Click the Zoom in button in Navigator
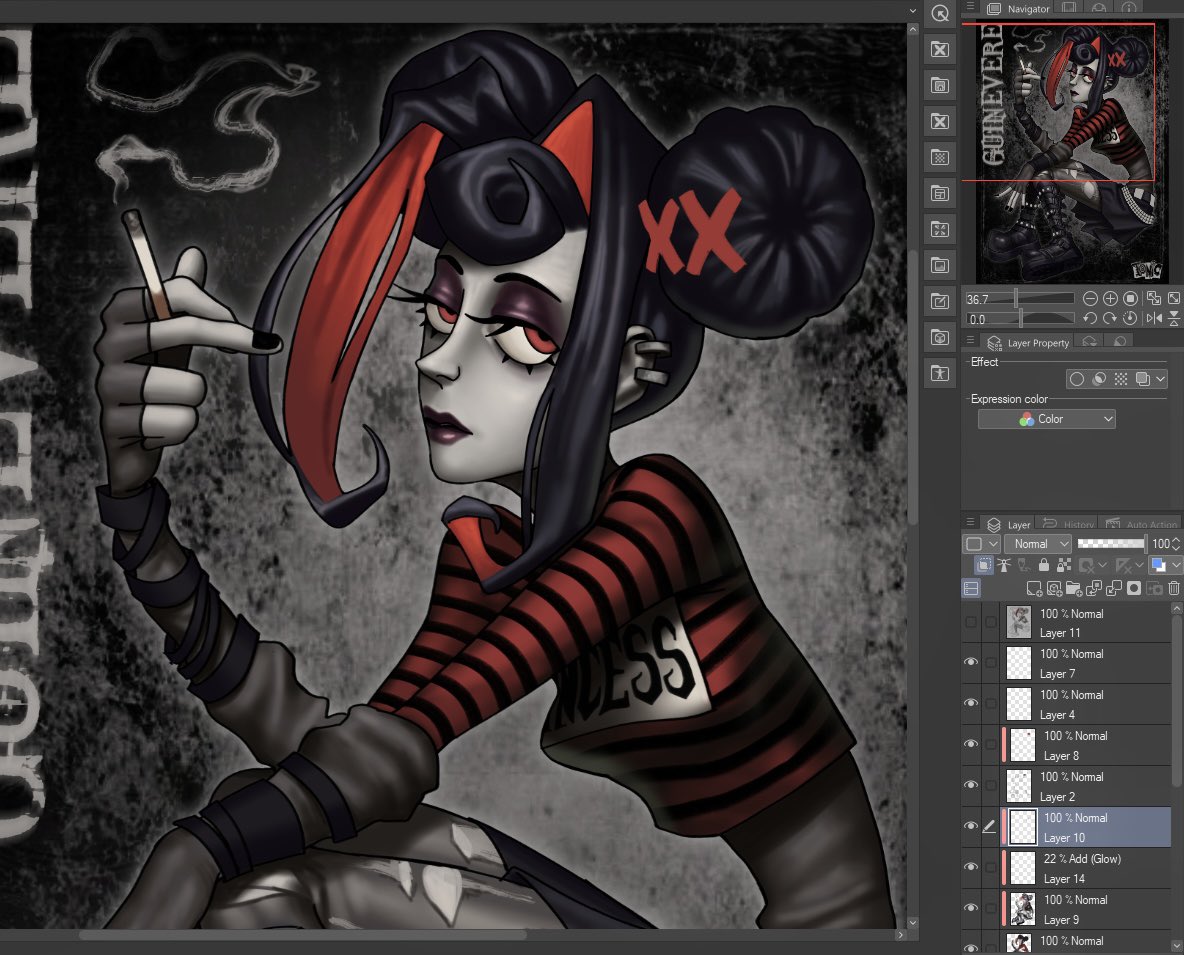 click(x=1110, y=298)
